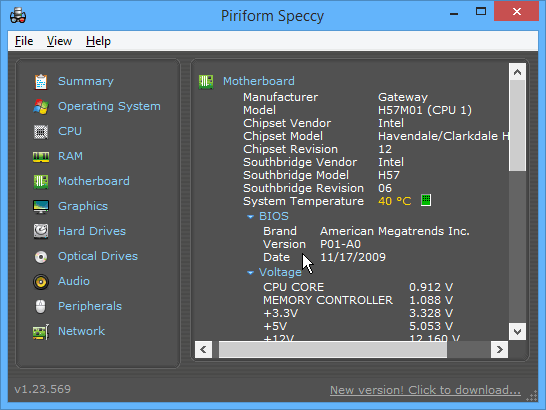Screen dimensions: 546x410
Task: Click the Operating System Windows flag icon
Action: point(41,107)
